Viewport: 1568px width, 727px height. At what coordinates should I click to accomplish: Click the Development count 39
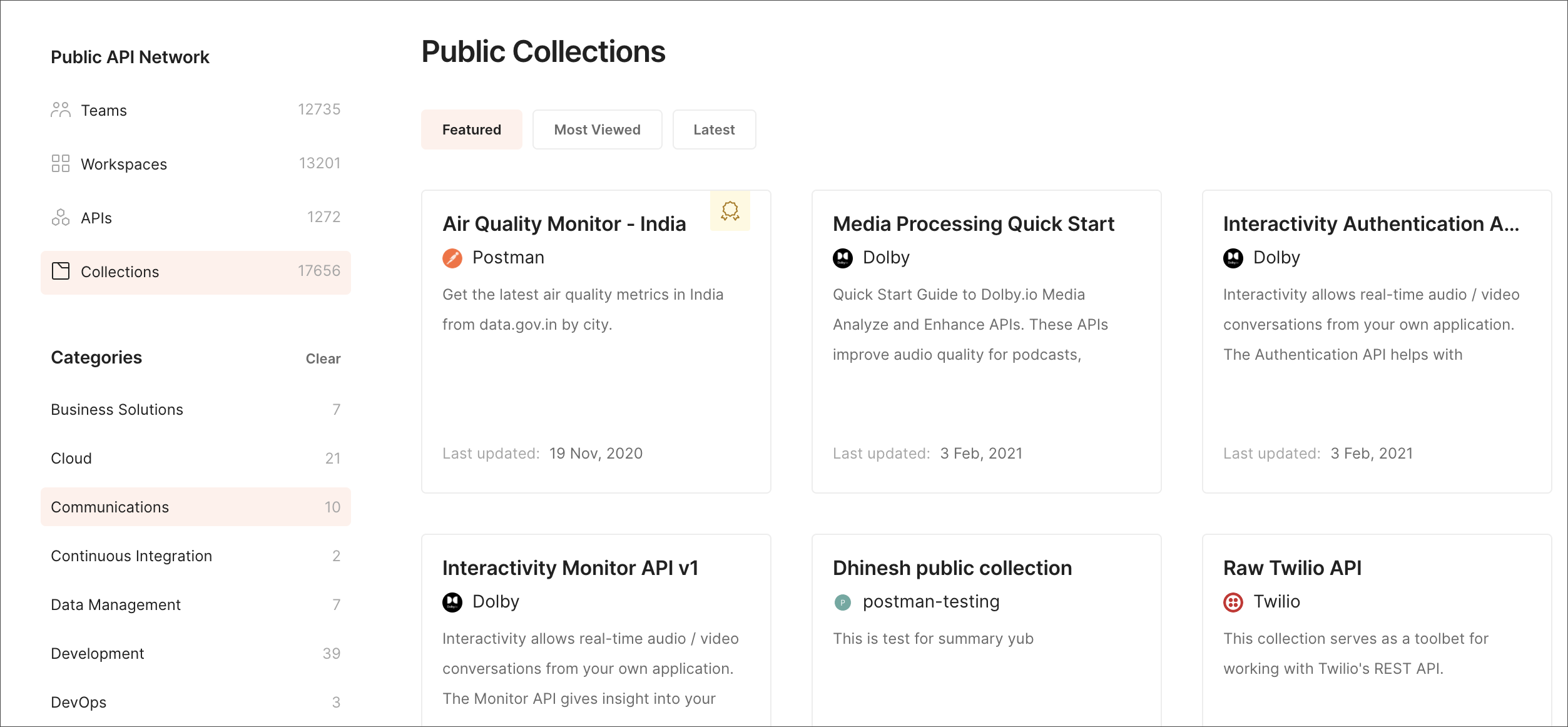point(332,654)
